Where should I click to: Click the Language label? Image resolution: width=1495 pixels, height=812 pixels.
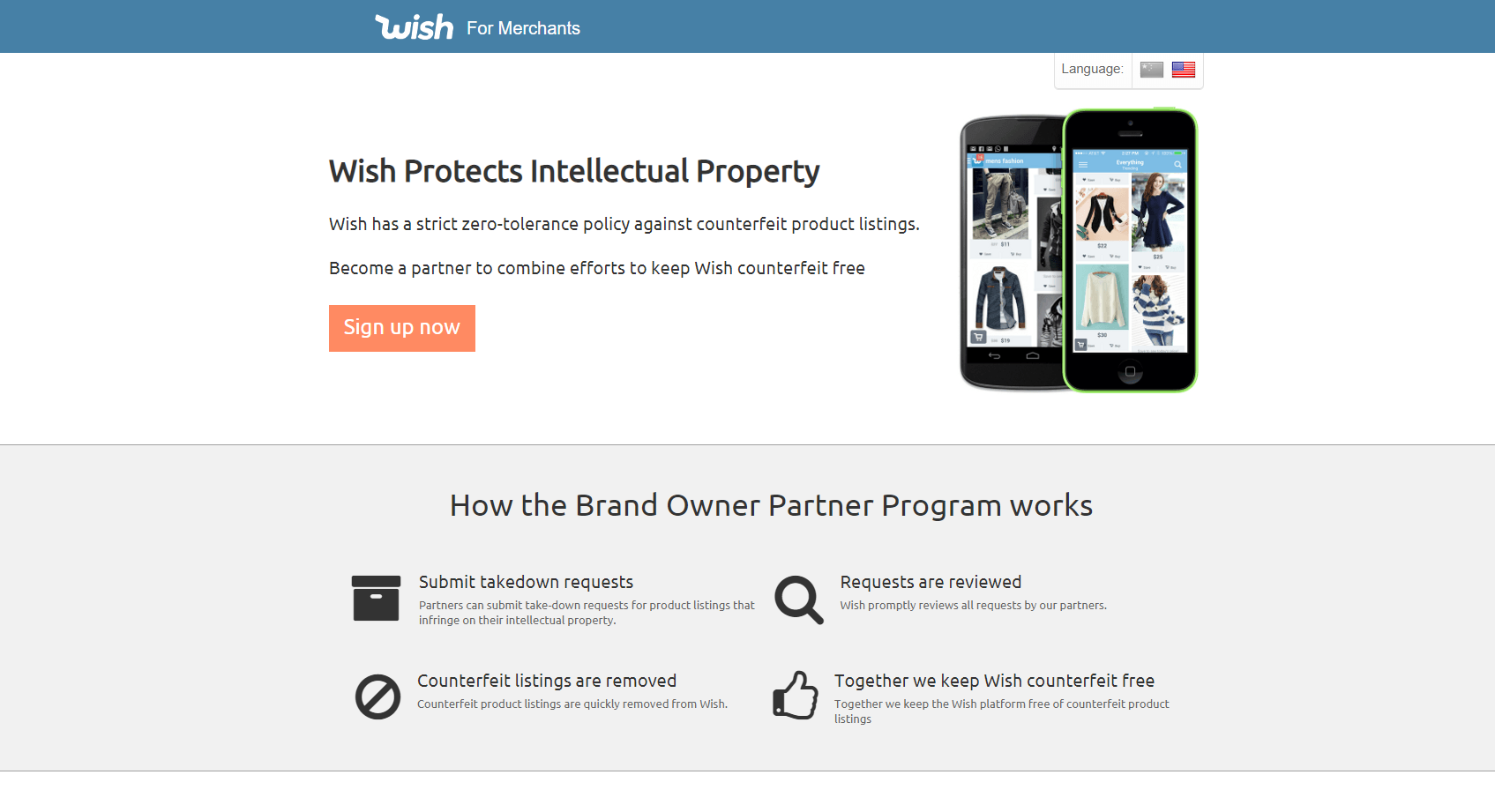tap(1092, 69)
